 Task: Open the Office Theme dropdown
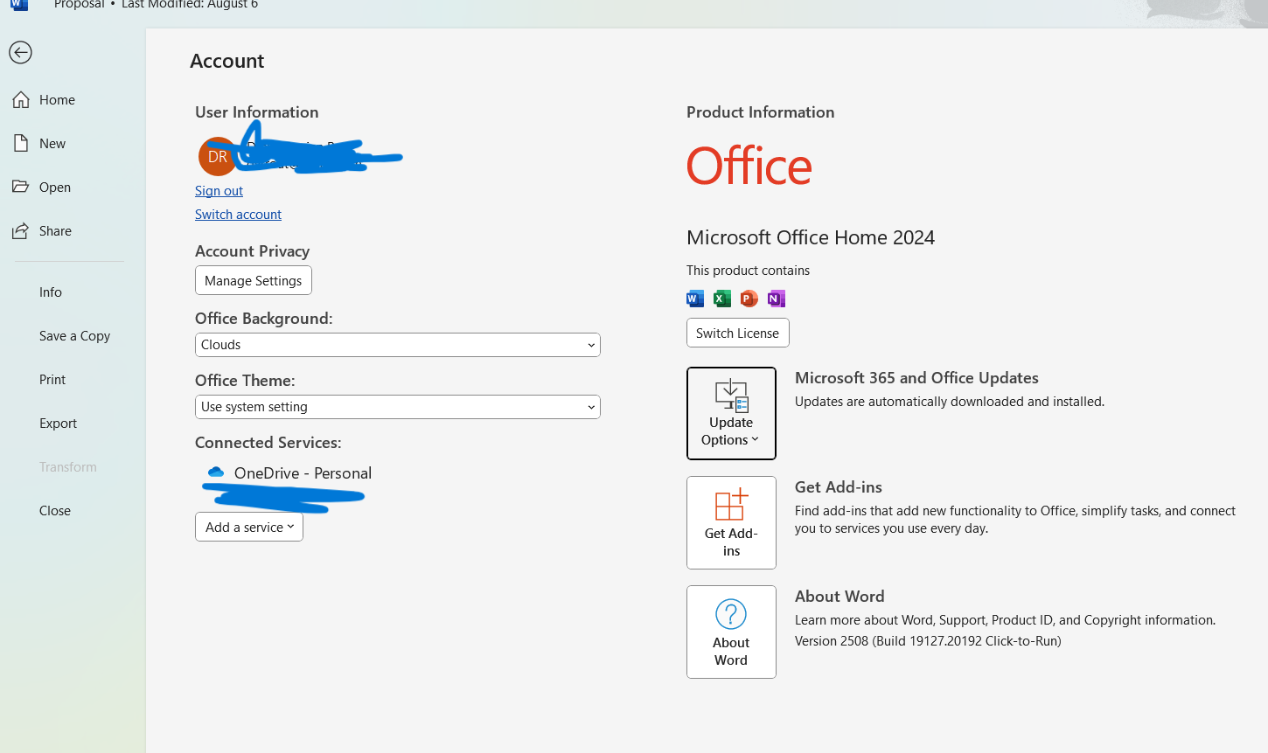tap(398, 407)
